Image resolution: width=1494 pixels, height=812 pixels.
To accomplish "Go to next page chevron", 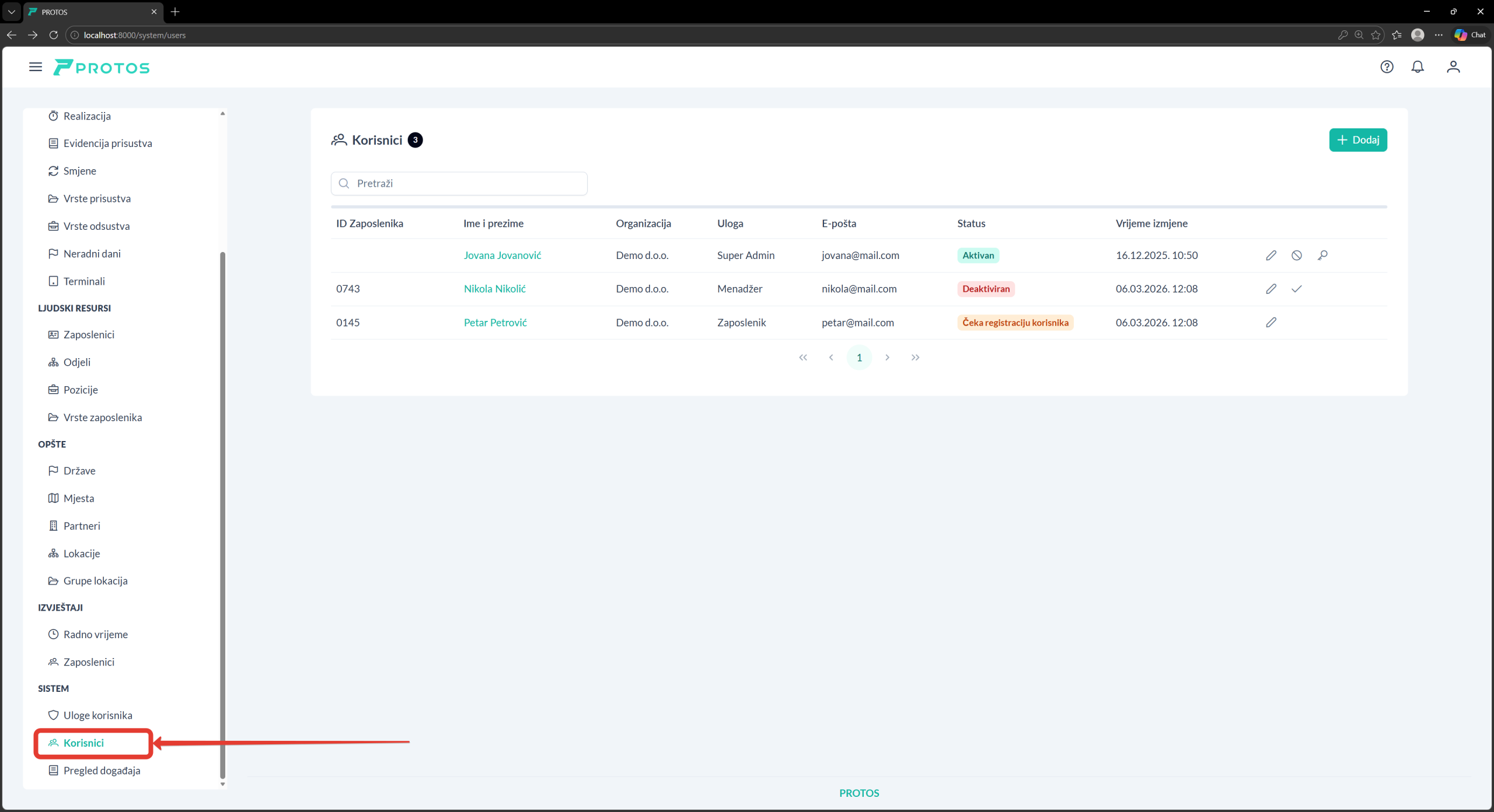I will pos(887,358).
